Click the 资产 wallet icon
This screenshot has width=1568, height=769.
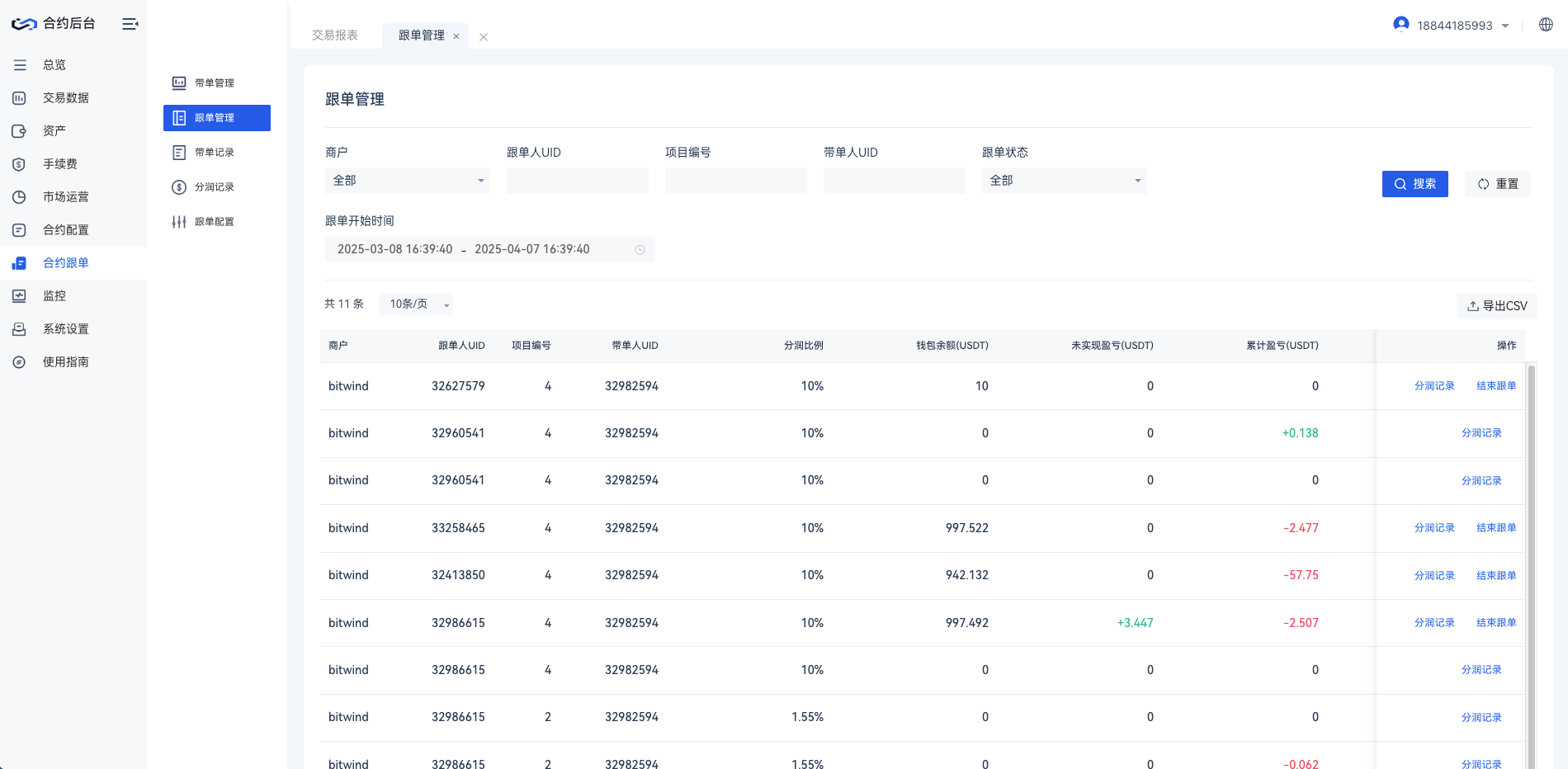click(x=20, y=131)
